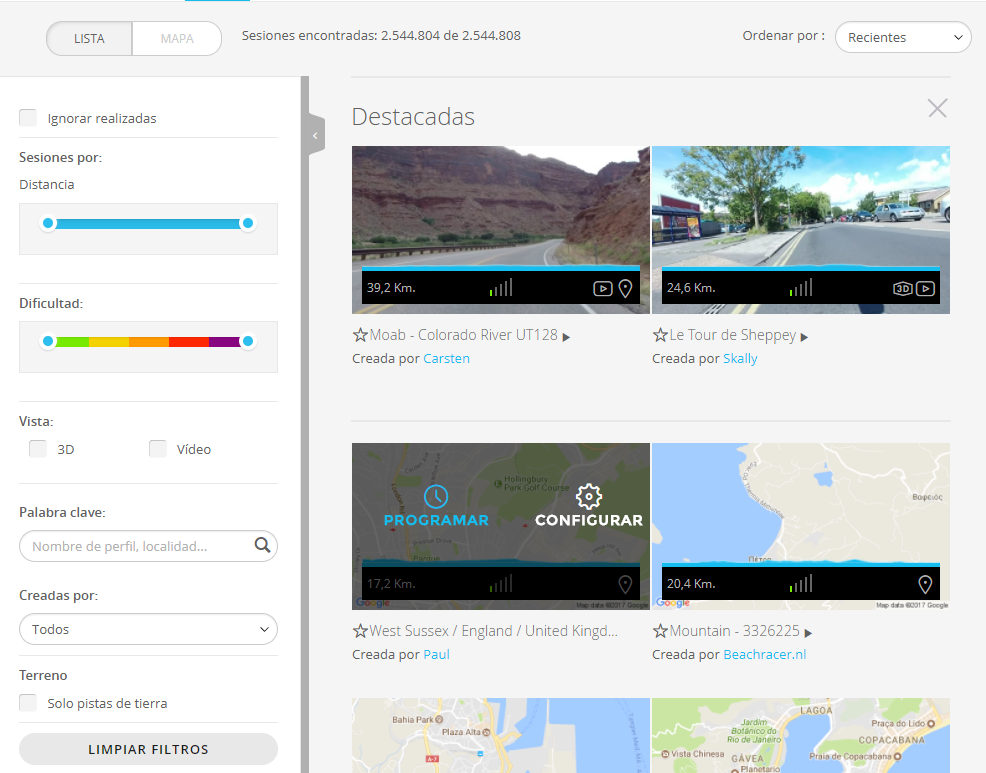Click the right handle of Dificultad slider
Screen dimensions: 986x773
point(248,342)
